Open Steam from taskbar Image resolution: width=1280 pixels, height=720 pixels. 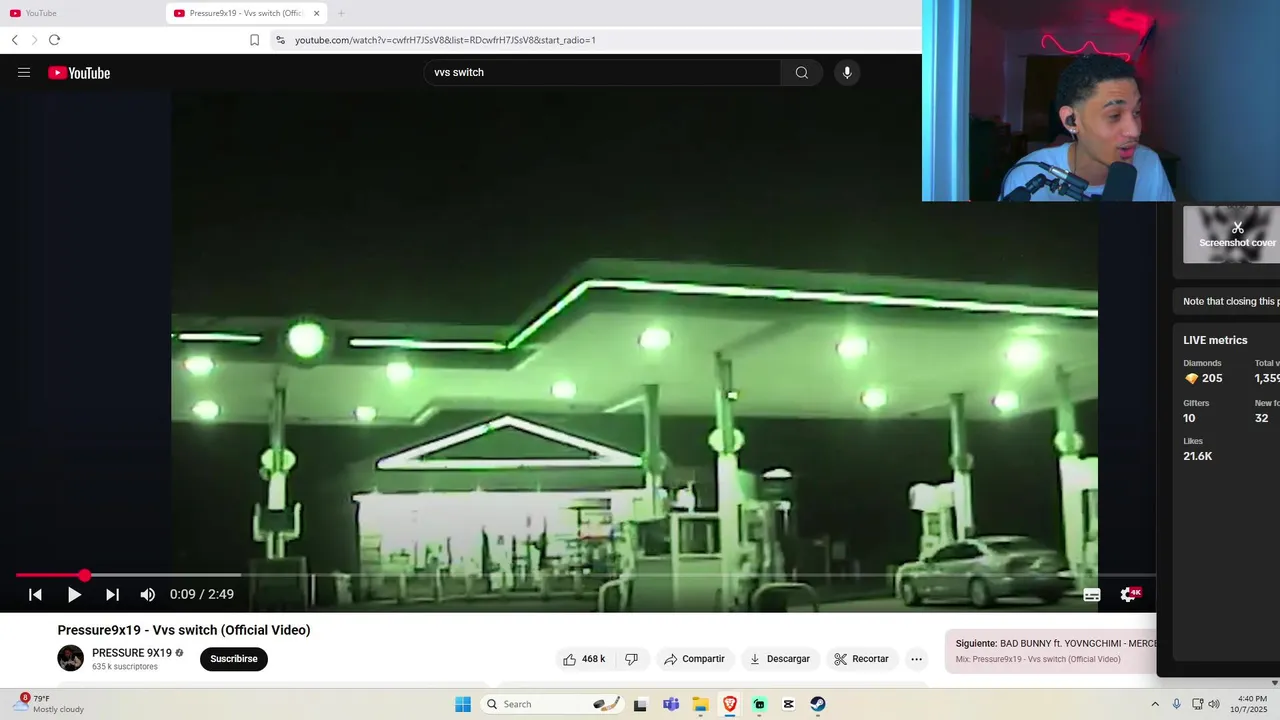pyautogui.click(x=818, y=704)
